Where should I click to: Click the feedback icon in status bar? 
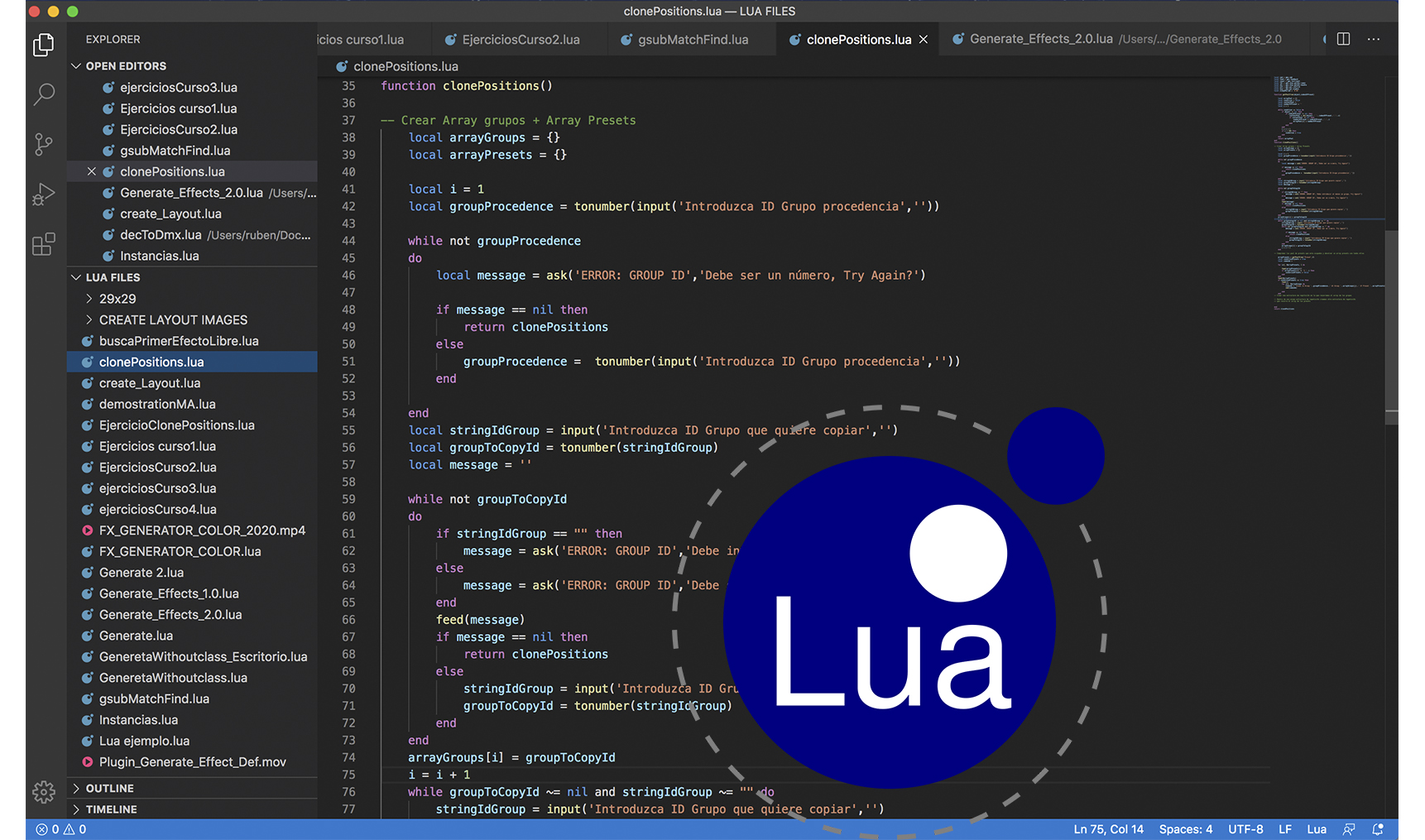pyautogui.click(x=1349, y=829)
